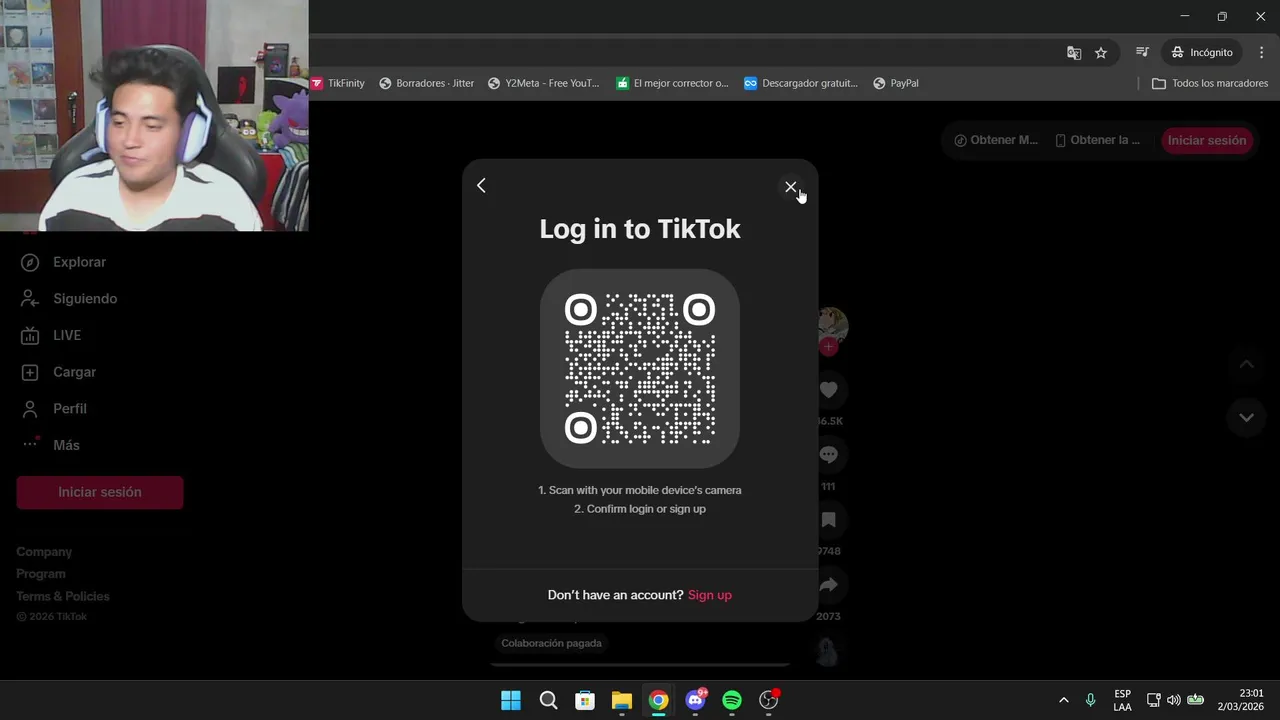The image size is (1280, 720).
Task: Follow the creator with the plus badge
Action: point(828,347)
